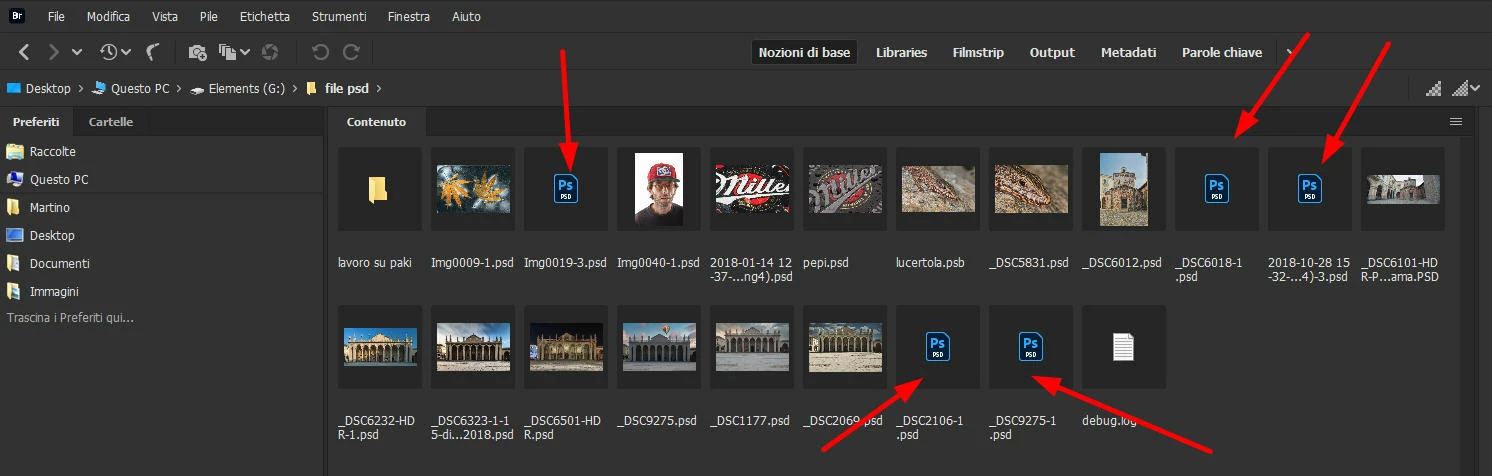Select the pepi.psd thumbnail
The height and width of the screenshot is (476, 1492).
pyautogui.click(x=845, y=189)
